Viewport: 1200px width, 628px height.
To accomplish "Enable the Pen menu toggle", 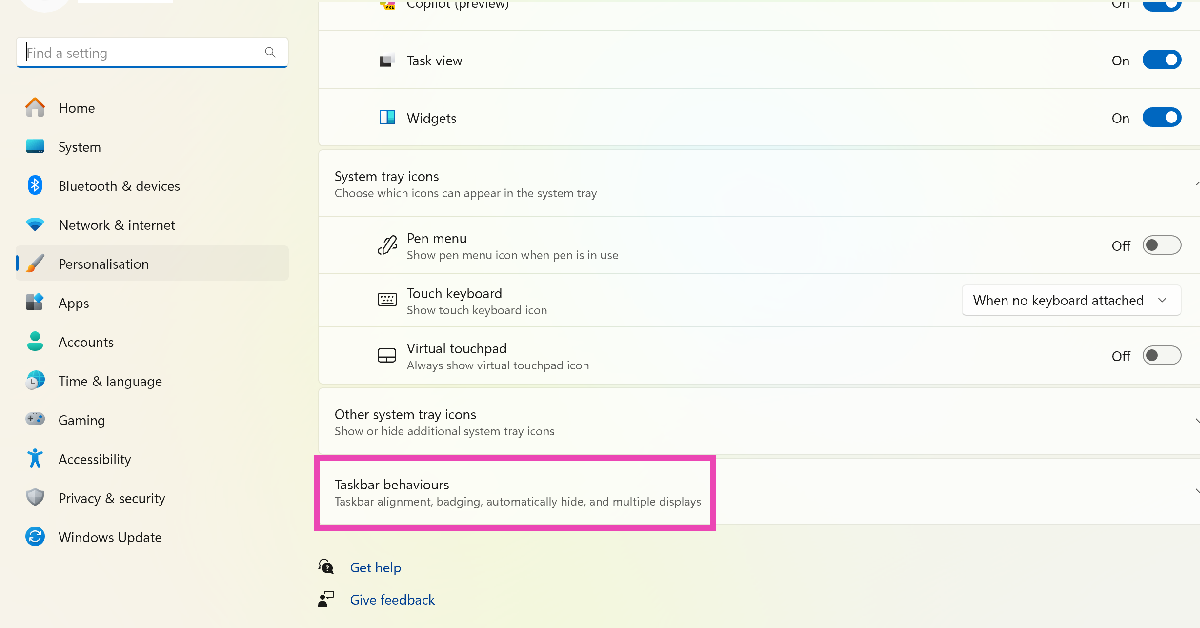I will click(1161, 246).
